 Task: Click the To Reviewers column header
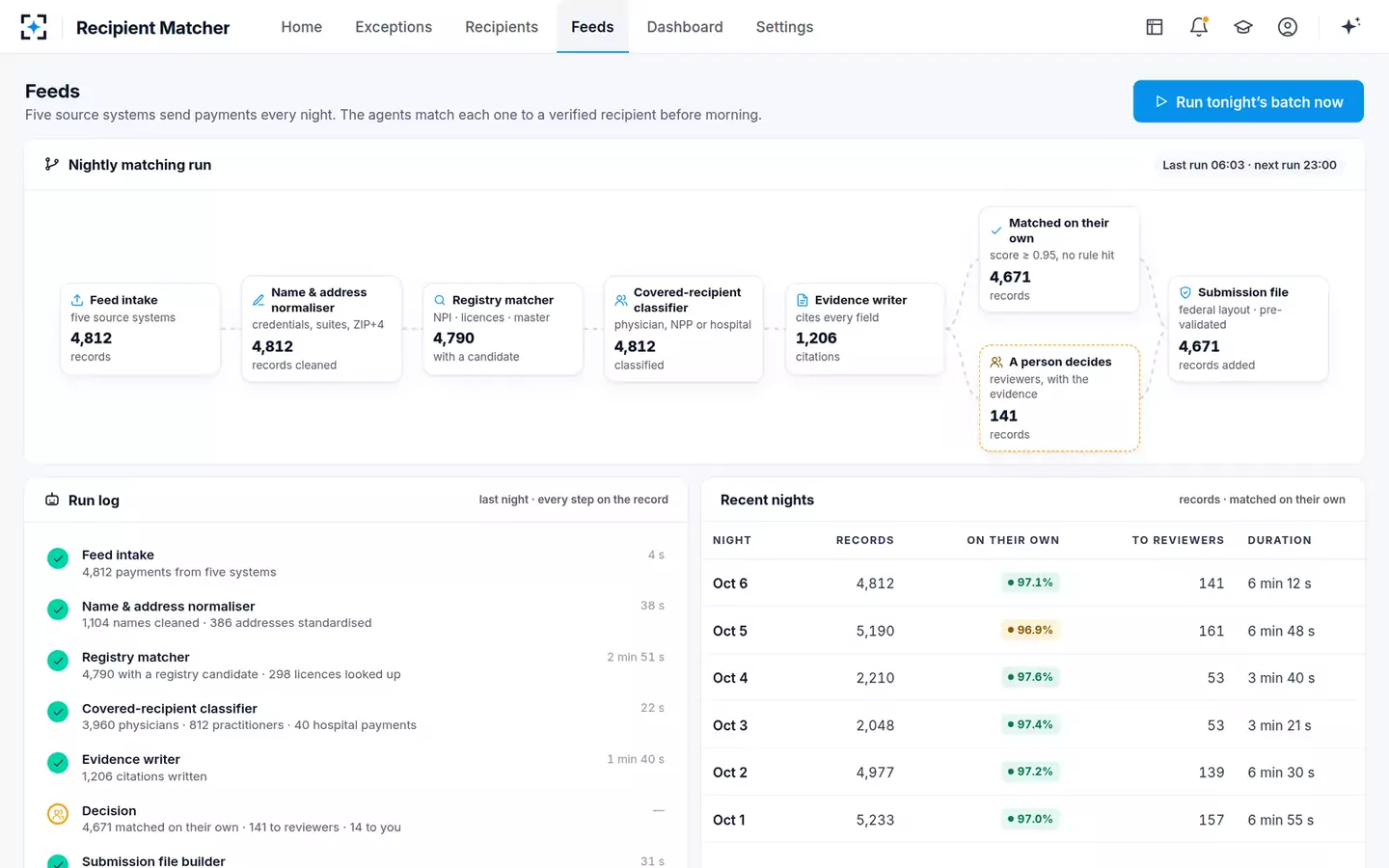click(1178, 540)
